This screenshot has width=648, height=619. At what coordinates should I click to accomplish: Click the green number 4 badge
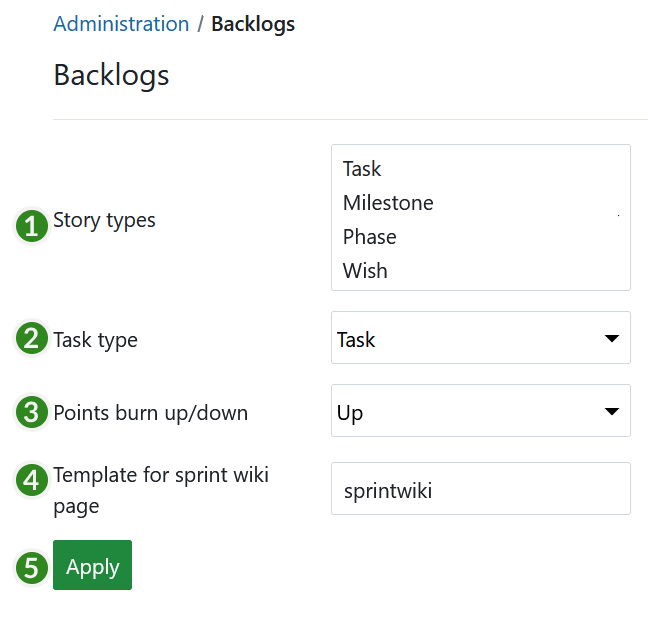pos(33,480)
